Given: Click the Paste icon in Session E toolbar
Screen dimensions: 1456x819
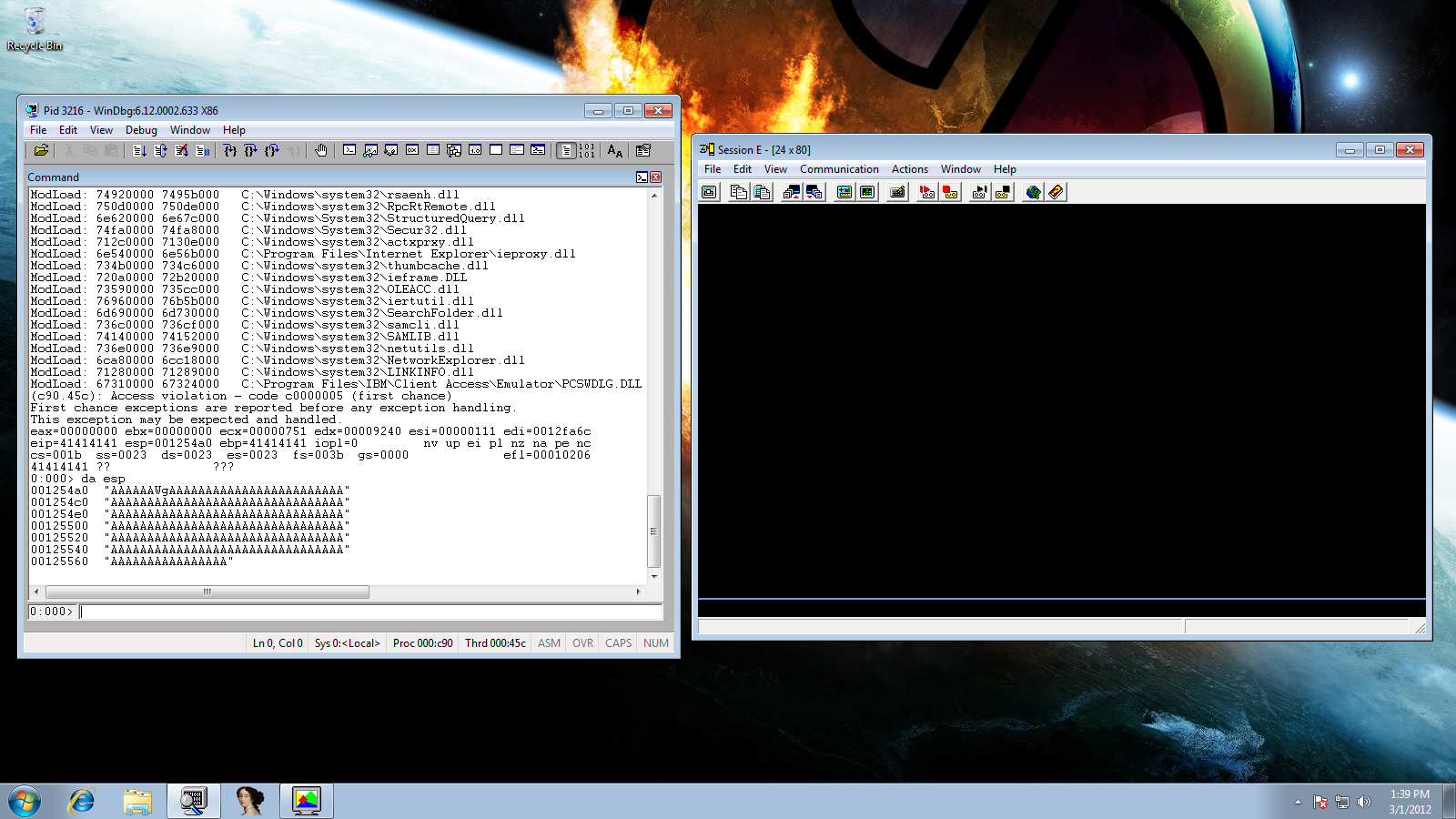Looking at the screenshot, I should (762, 192).
